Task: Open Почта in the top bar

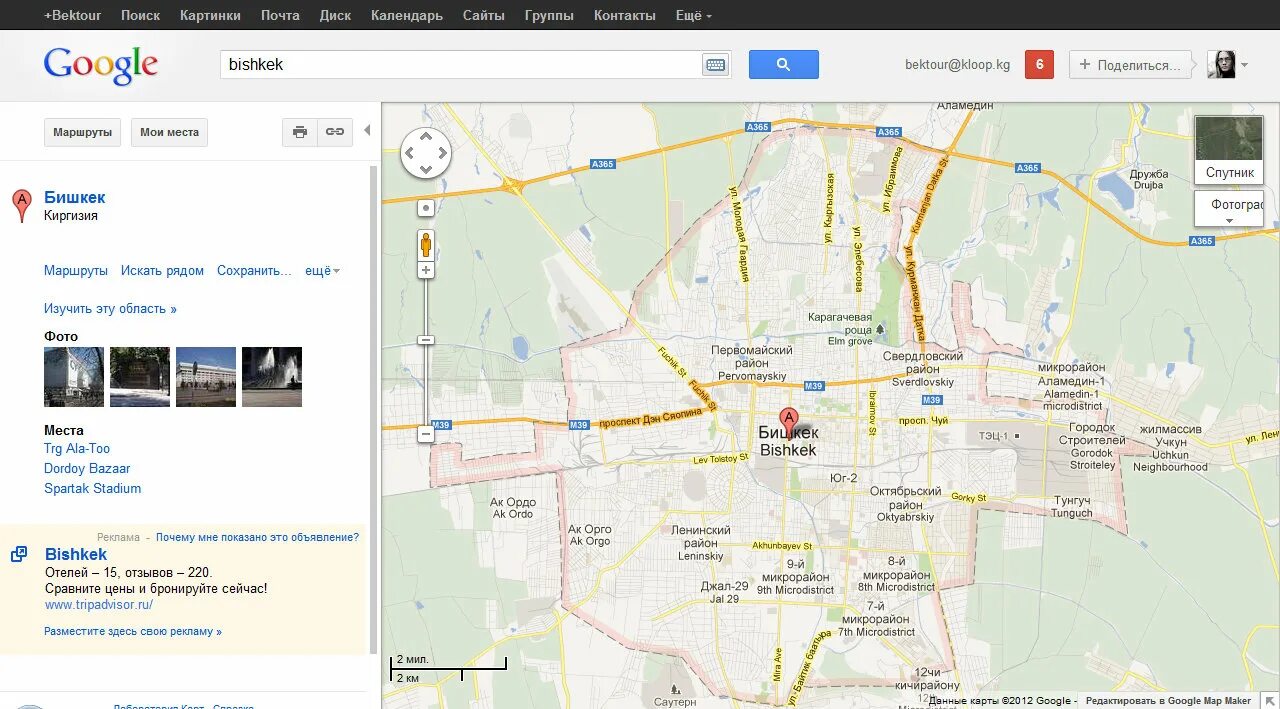Action: click(x=280, y=15)
